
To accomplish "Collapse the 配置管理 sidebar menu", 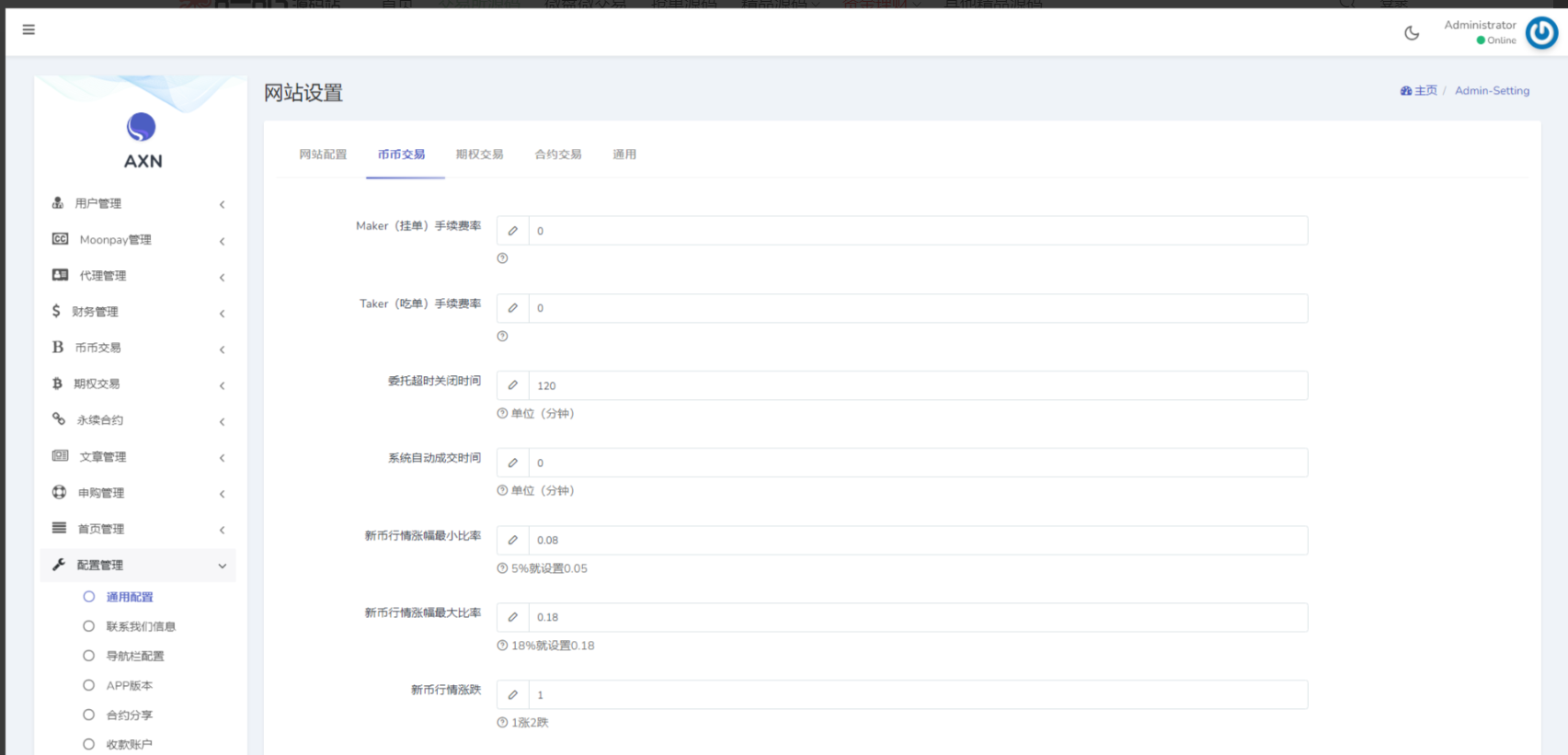I will point(138,566).
